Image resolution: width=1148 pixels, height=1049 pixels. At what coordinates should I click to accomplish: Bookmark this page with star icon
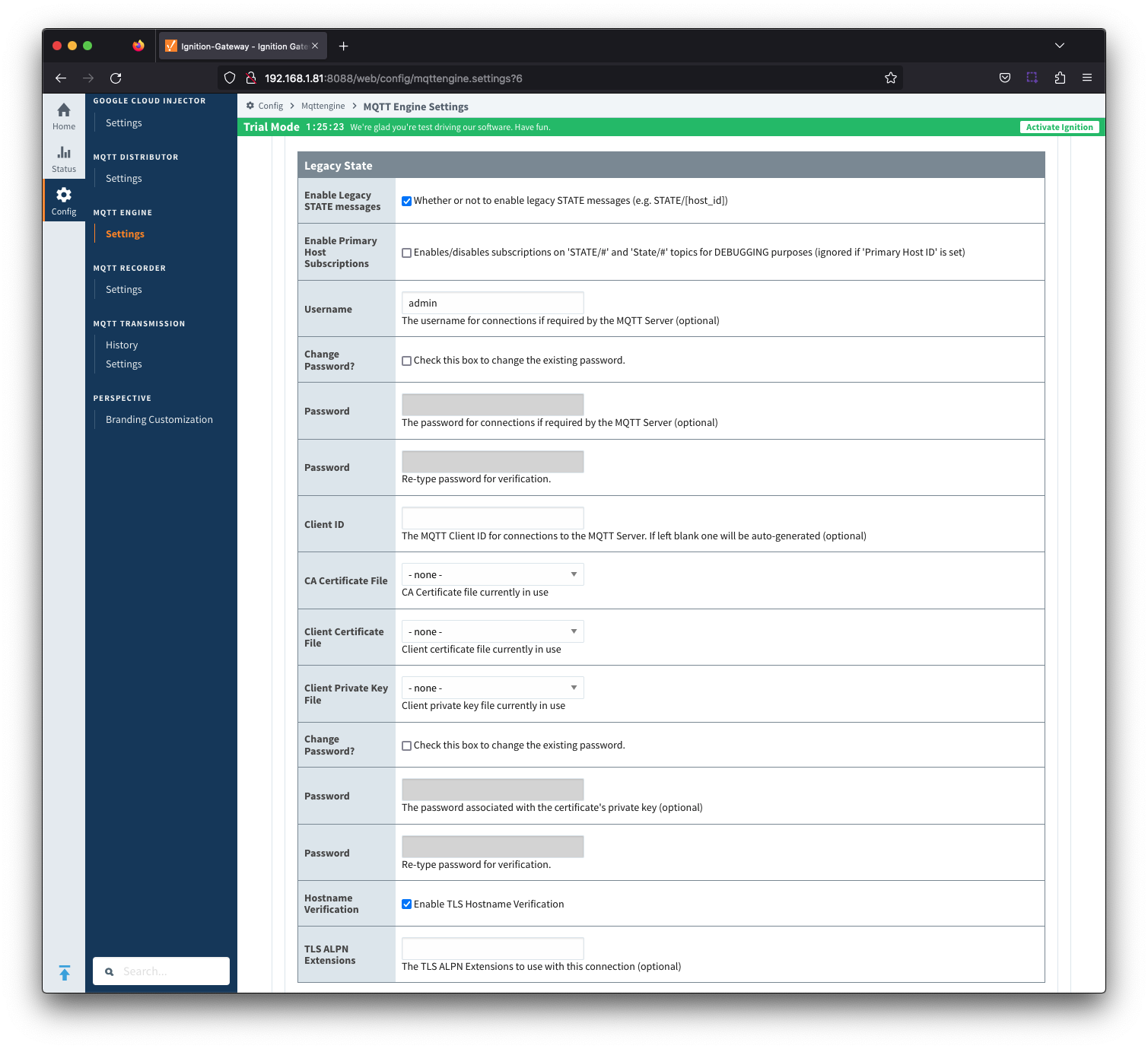click(891, 78)
